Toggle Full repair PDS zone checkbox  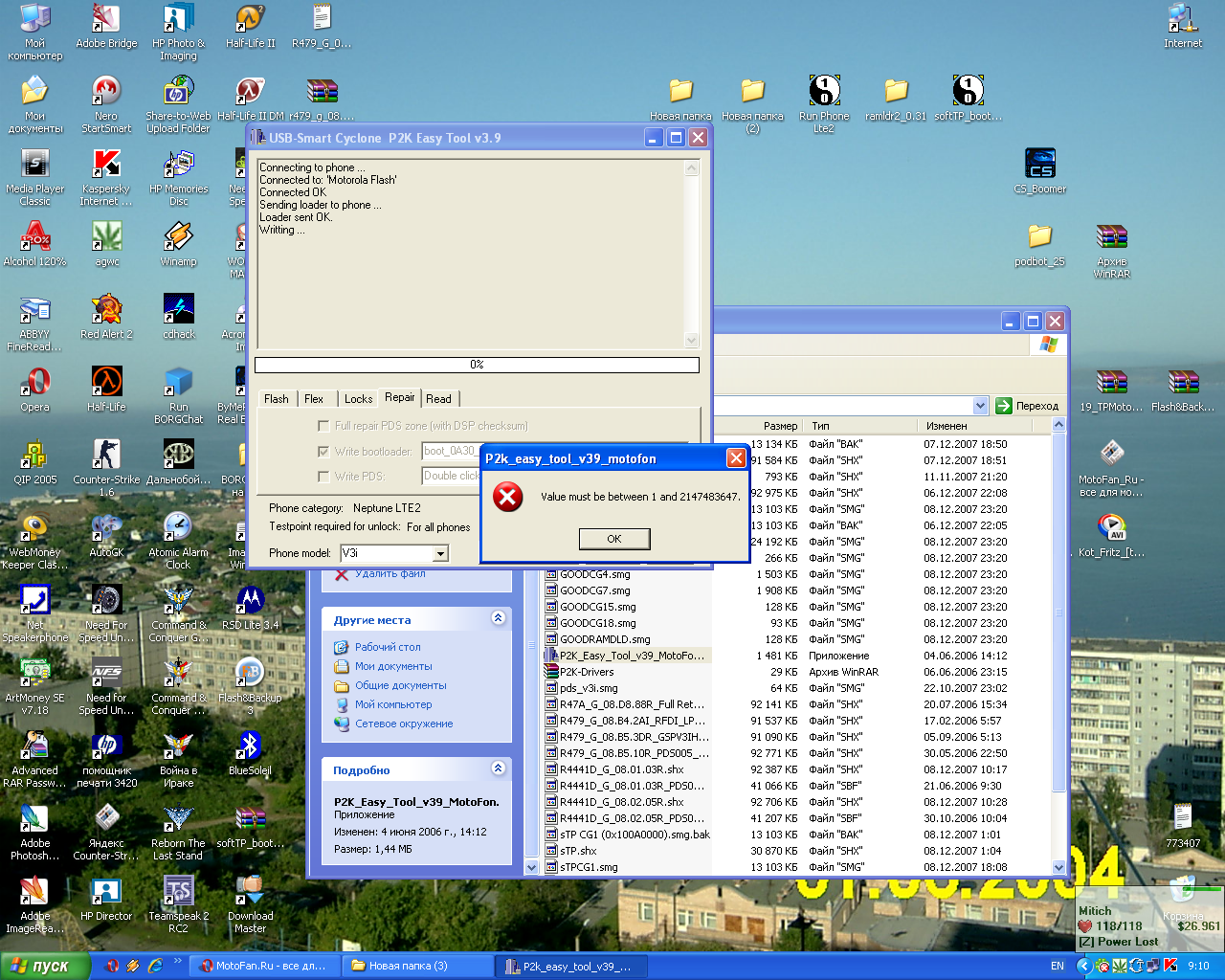(323, 426)
